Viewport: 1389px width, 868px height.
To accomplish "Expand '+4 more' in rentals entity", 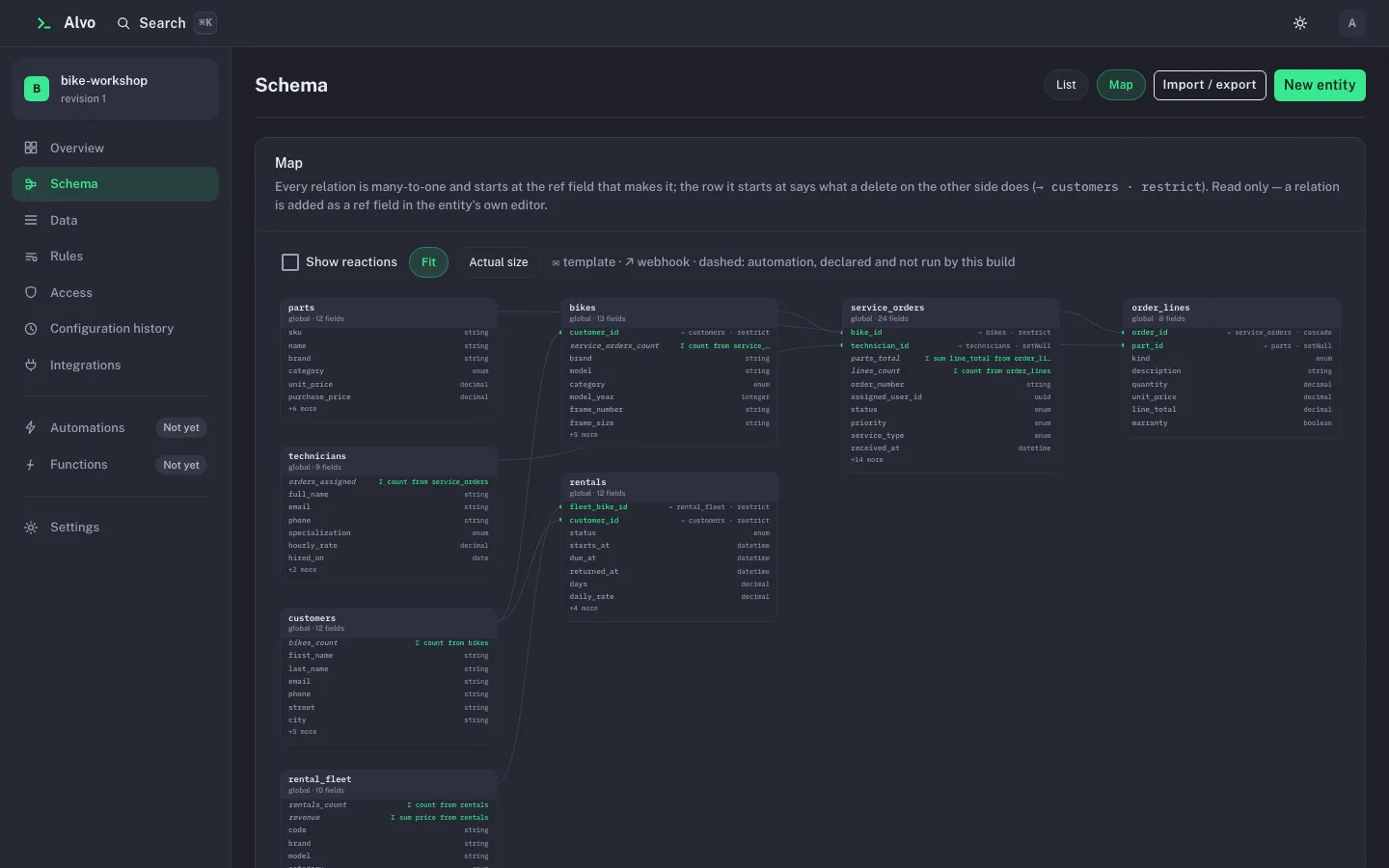I will (x=584, y=609).
